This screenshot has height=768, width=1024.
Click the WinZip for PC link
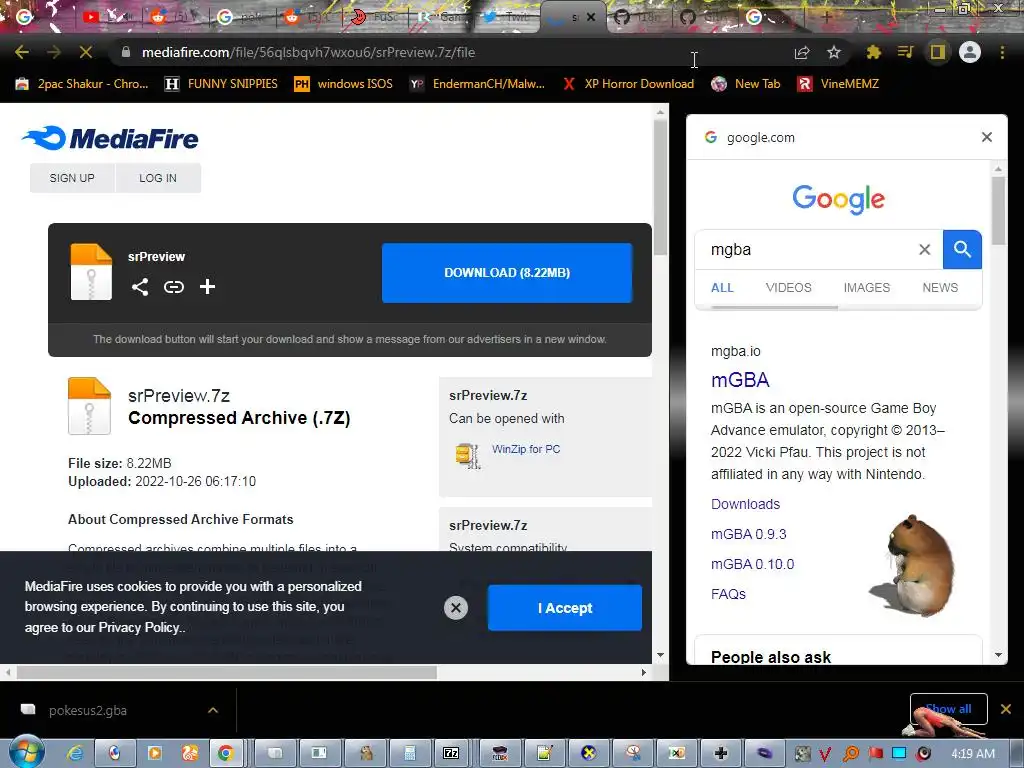[x=526, y=449]
